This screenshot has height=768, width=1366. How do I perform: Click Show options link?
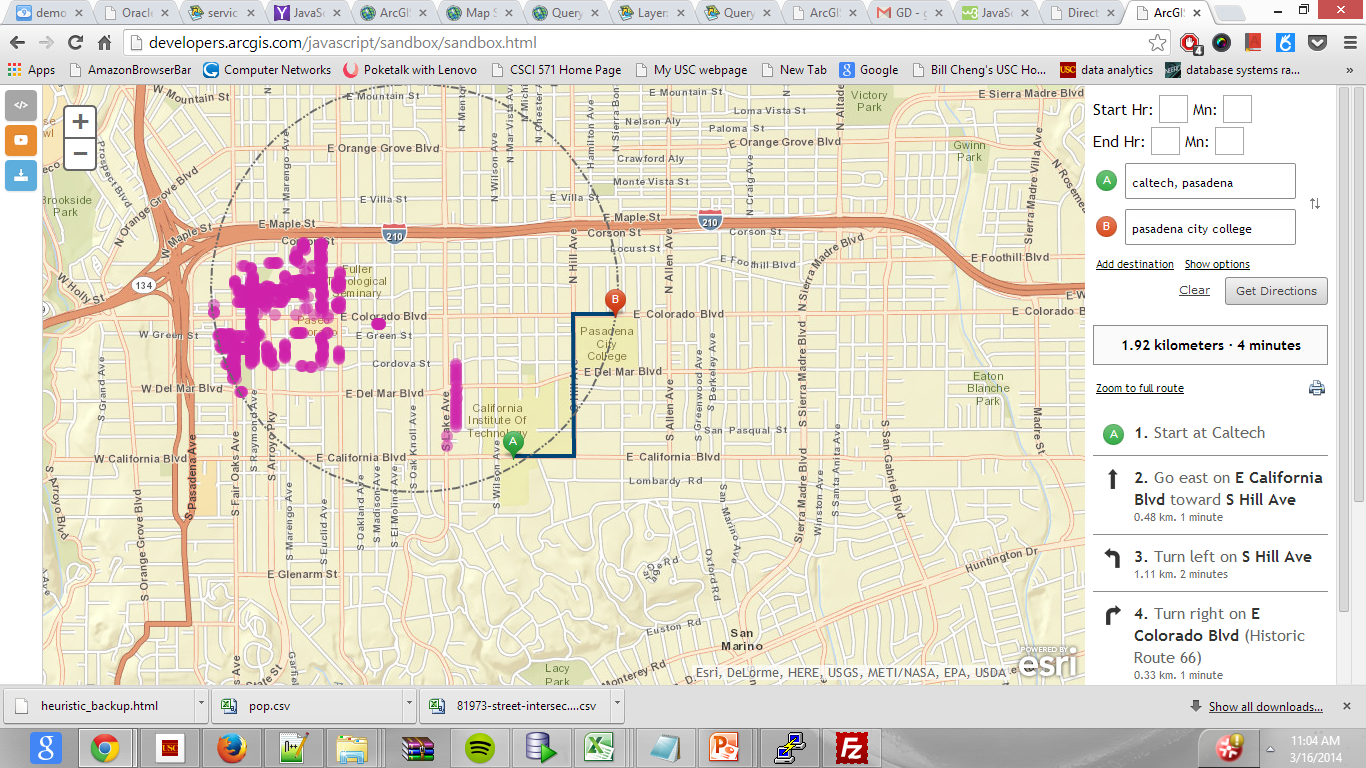point(1217,264)
